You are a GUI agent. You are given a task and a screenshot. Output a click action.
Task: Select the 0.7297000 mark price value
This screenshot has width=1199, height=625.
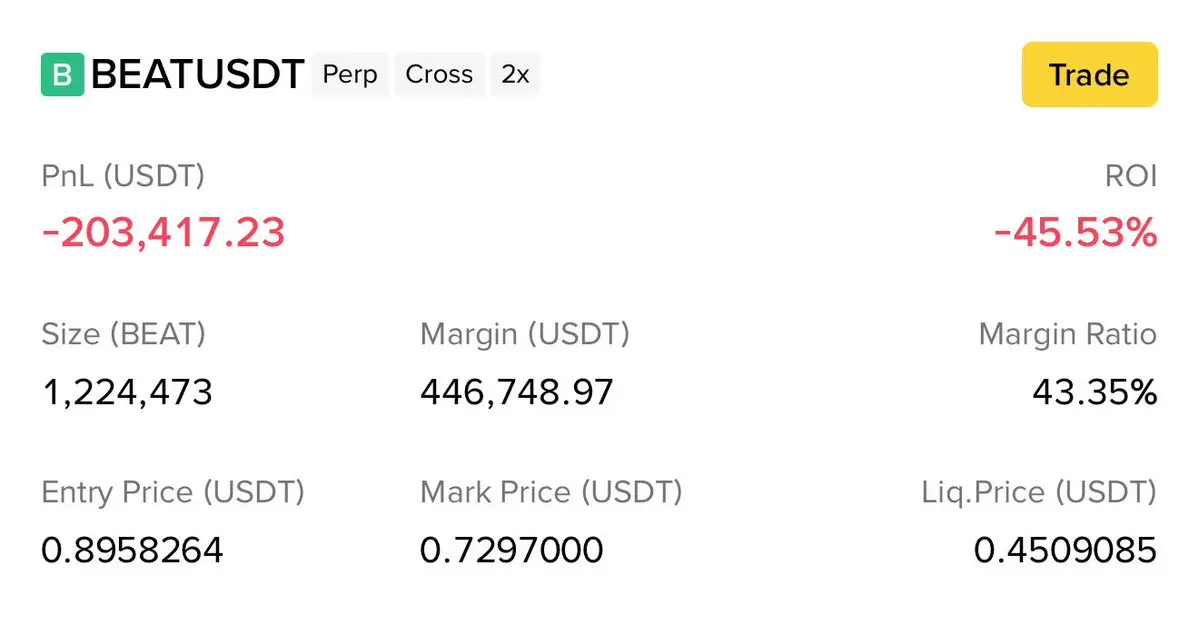(x=511, y=550)
